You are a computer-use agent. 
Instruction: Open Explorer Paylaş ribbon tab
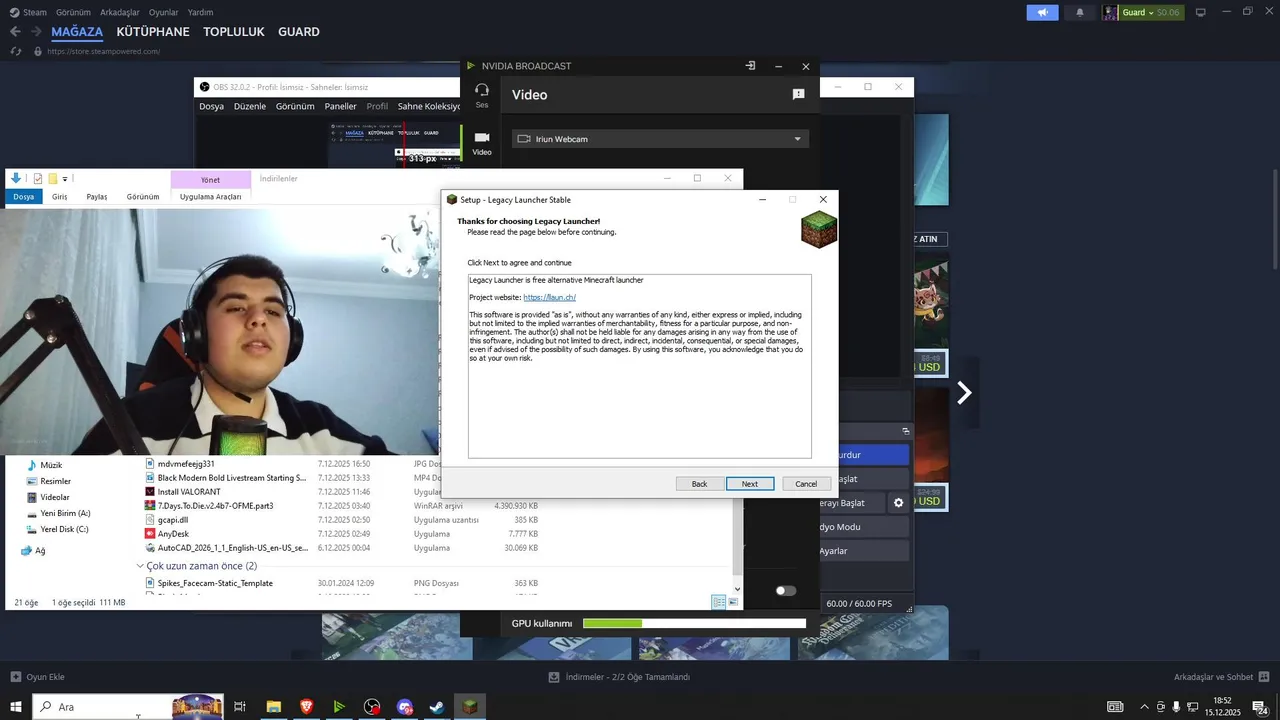97,197
